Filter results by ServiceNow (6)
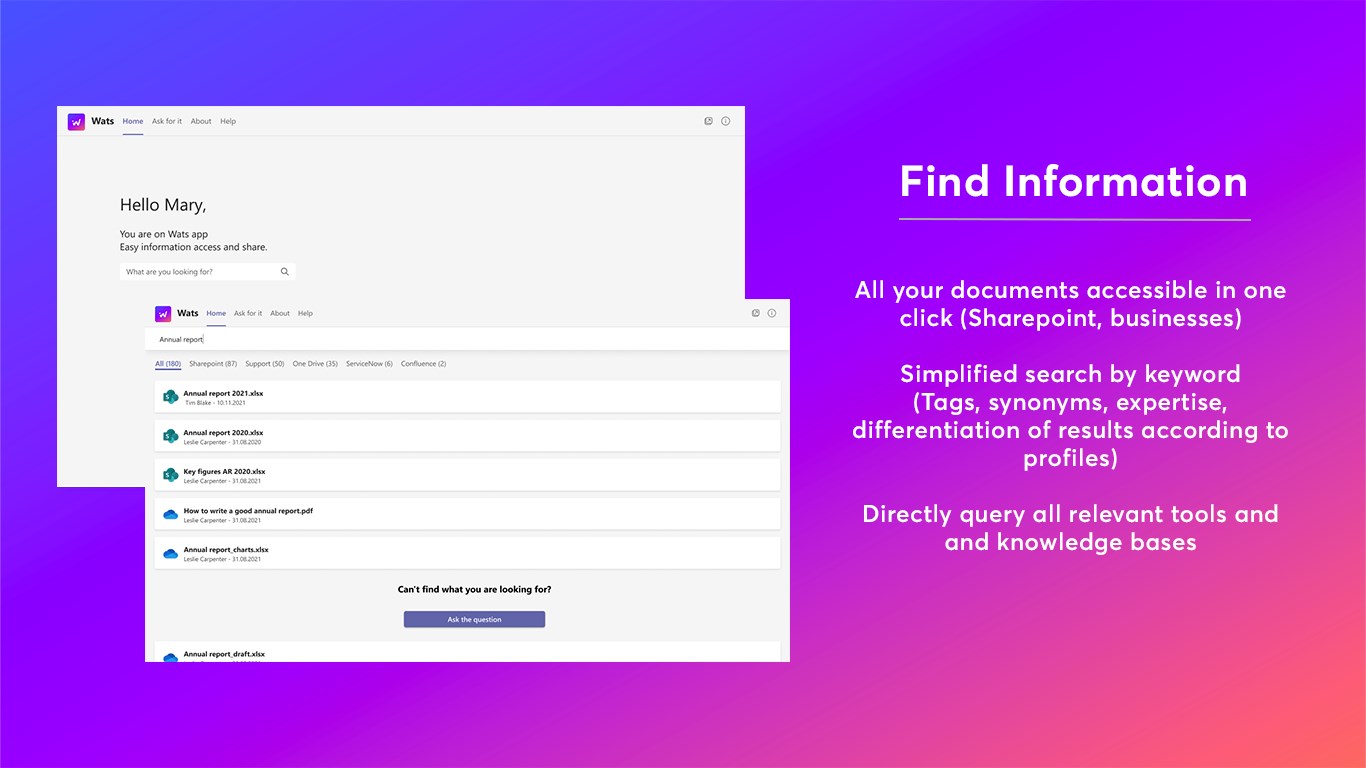Screen dimensions: 1366x768 pos(369,364)
